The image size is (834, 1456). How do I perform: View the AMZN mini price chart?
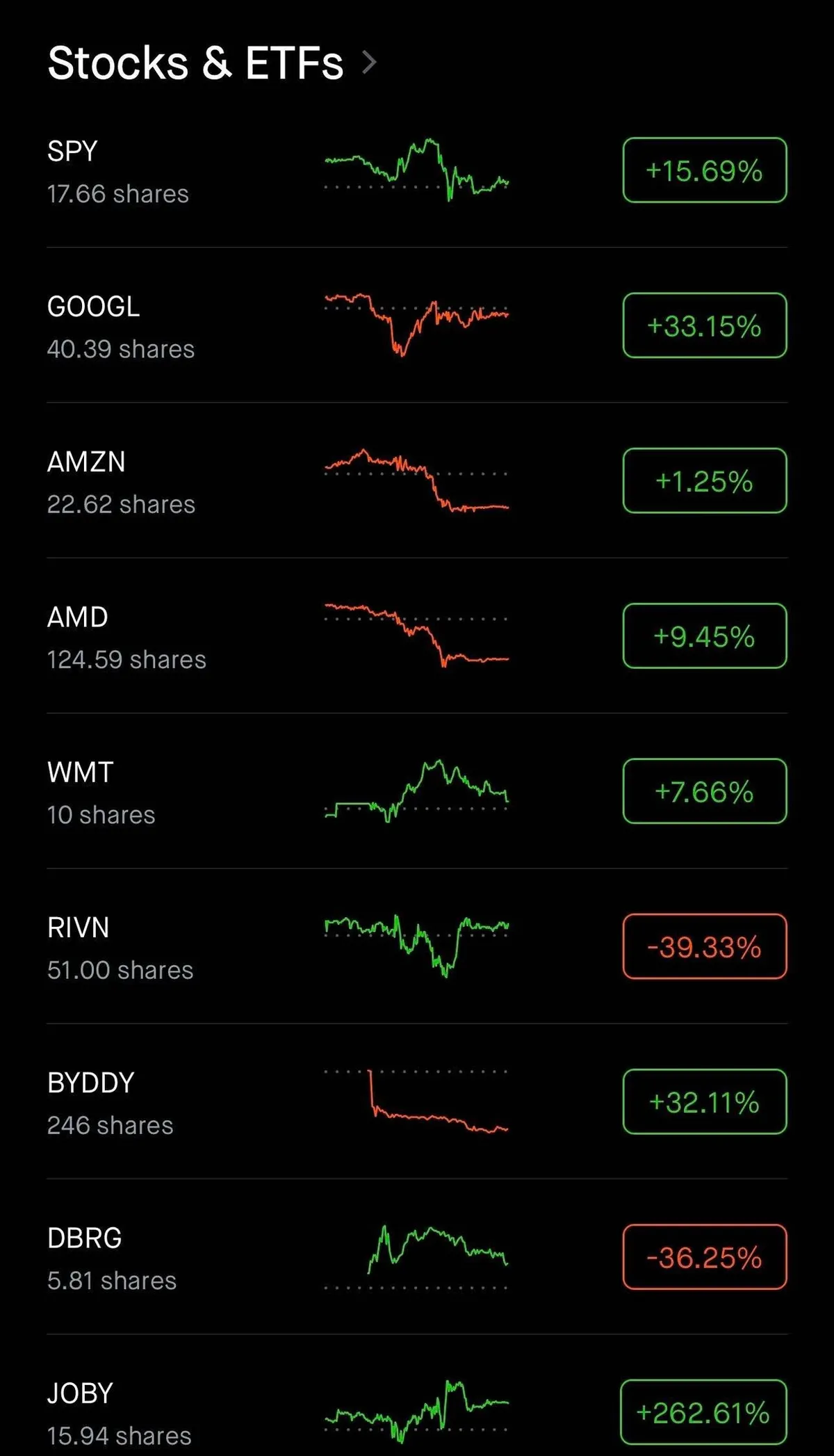416,481
